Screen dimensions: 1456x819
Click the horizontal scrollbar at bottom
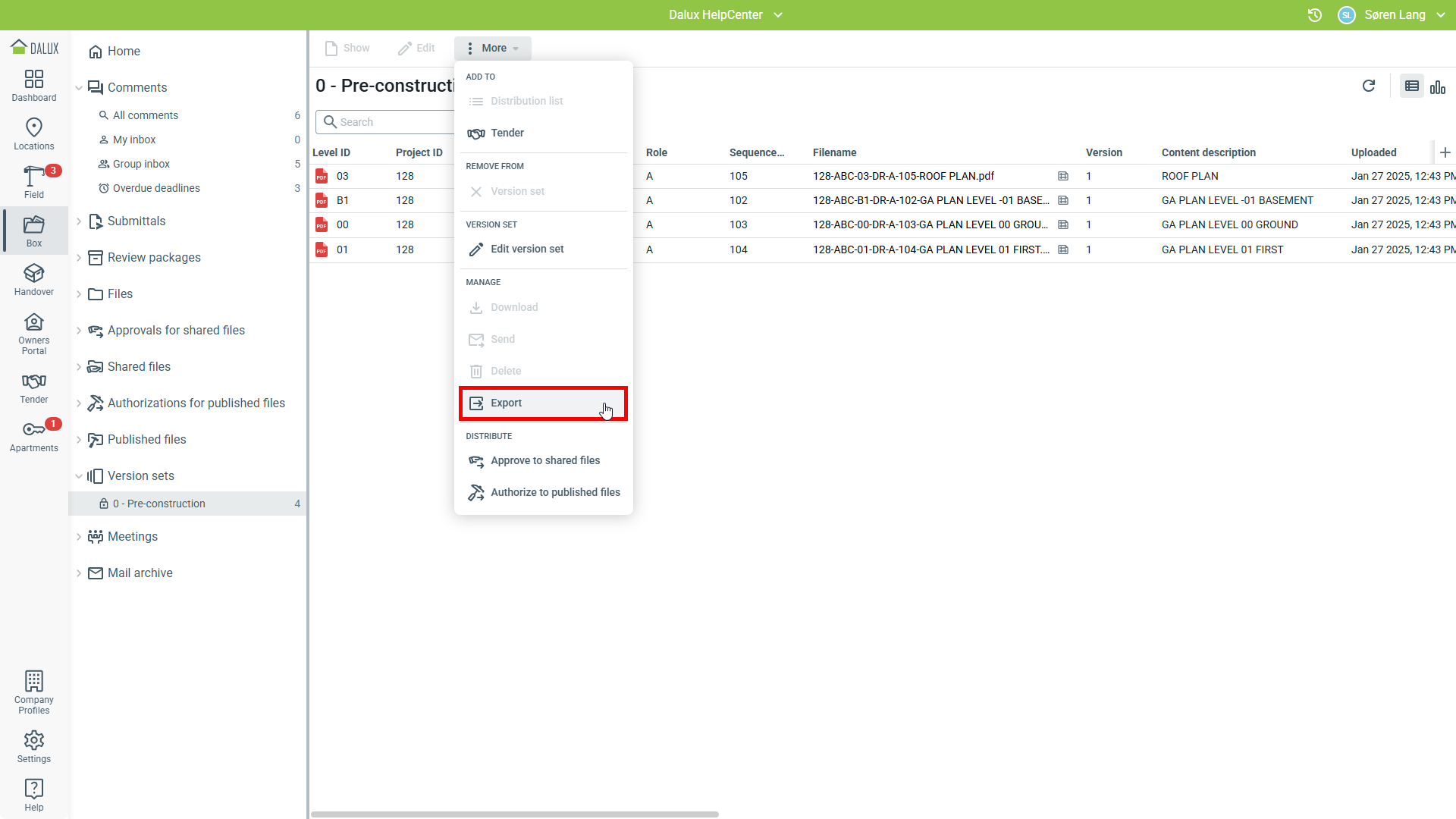pyautogui.click(x=514, y=814)
